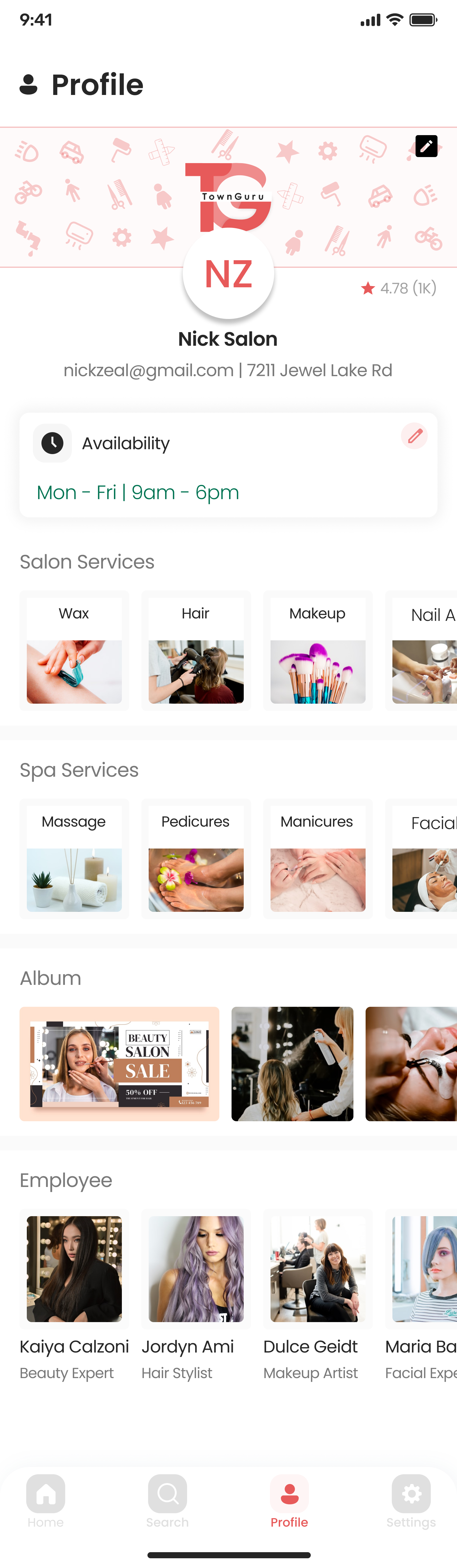Viewport: 457px width, 1568px height.
Task: Select the Pedicures spa service
Action: coord(196,858)
